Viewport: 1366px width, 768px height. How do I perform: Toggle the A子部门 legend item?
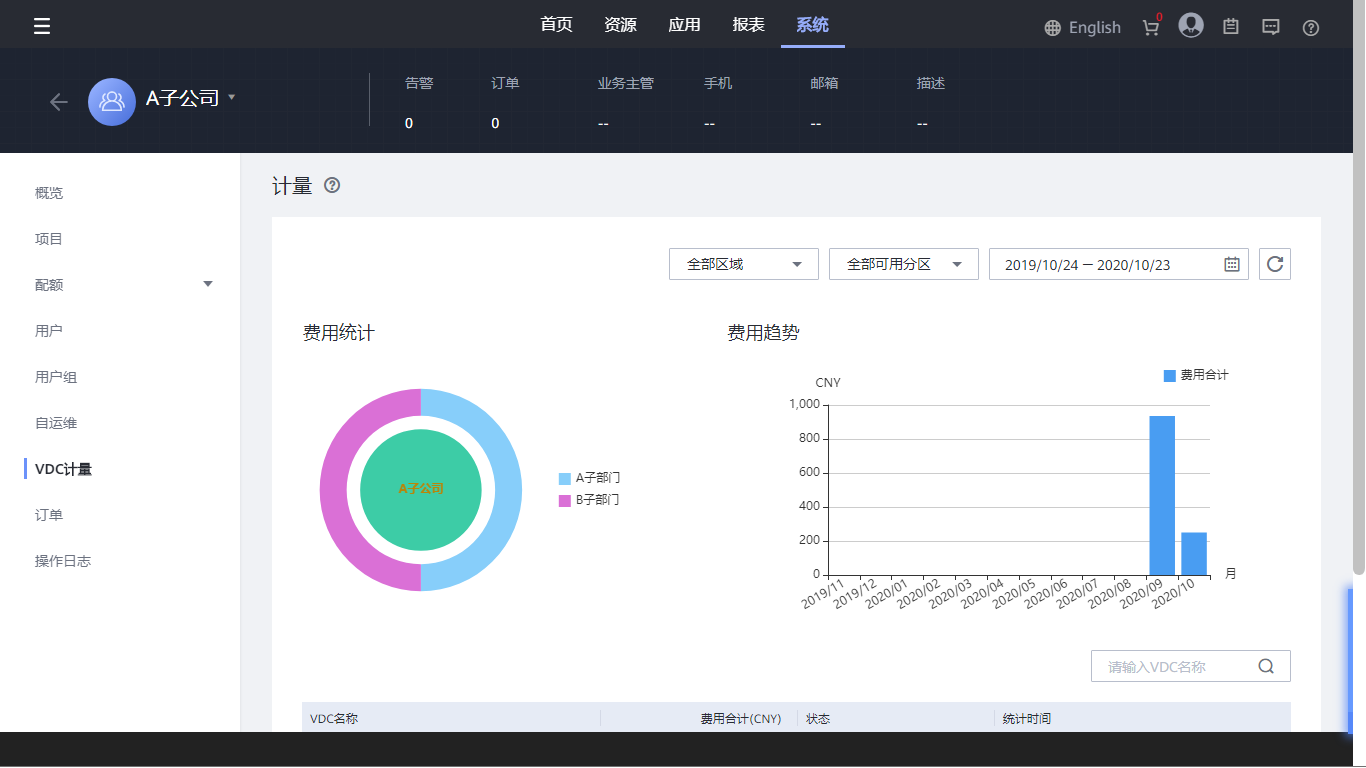click(x=590, y=478)
